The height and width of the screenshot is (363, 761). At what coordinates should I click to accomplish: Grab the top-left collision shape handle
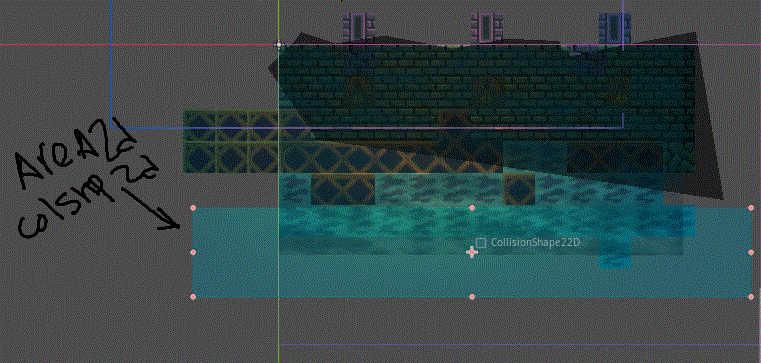click(x=193, y=208)
